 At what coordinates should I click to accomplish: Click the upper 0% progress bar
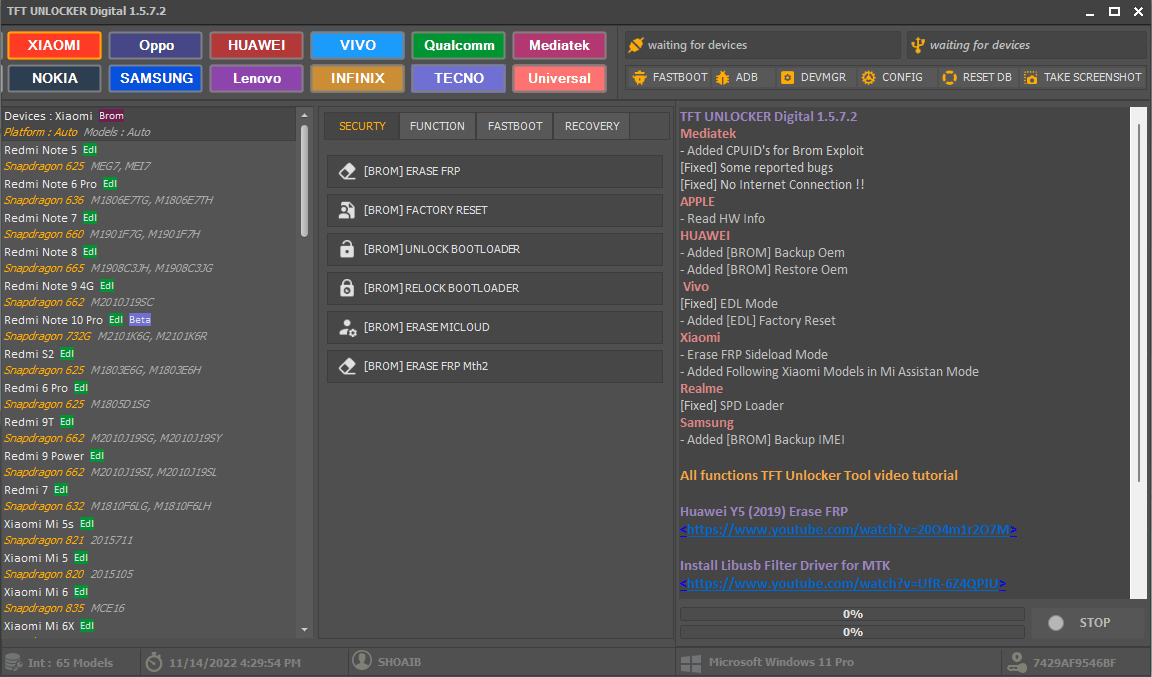[852, 614]
